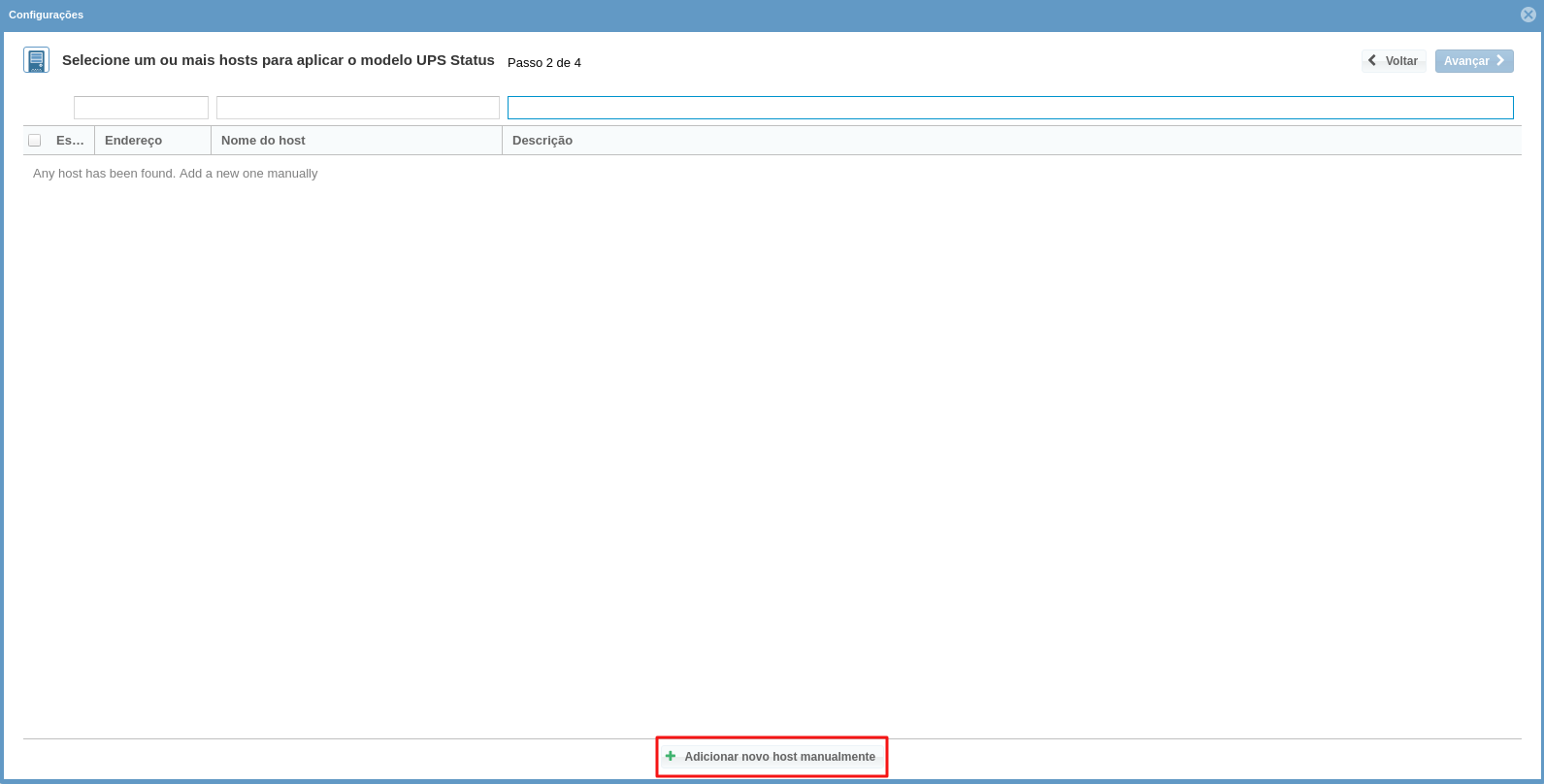The width and height of the screenshot is (1544, 784).
Task: Click the 'Selecione um ou mais hosts' heading
Action: tap(278, 60)
